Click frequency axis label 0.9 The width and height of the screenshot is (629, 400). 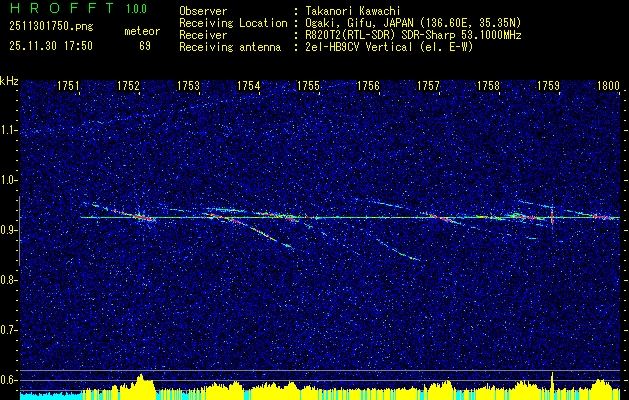[8, 230]
